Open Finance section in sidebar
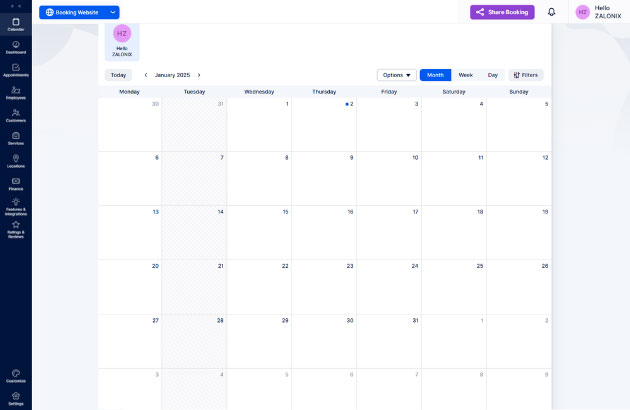630x410 pixels. [16, 184]
